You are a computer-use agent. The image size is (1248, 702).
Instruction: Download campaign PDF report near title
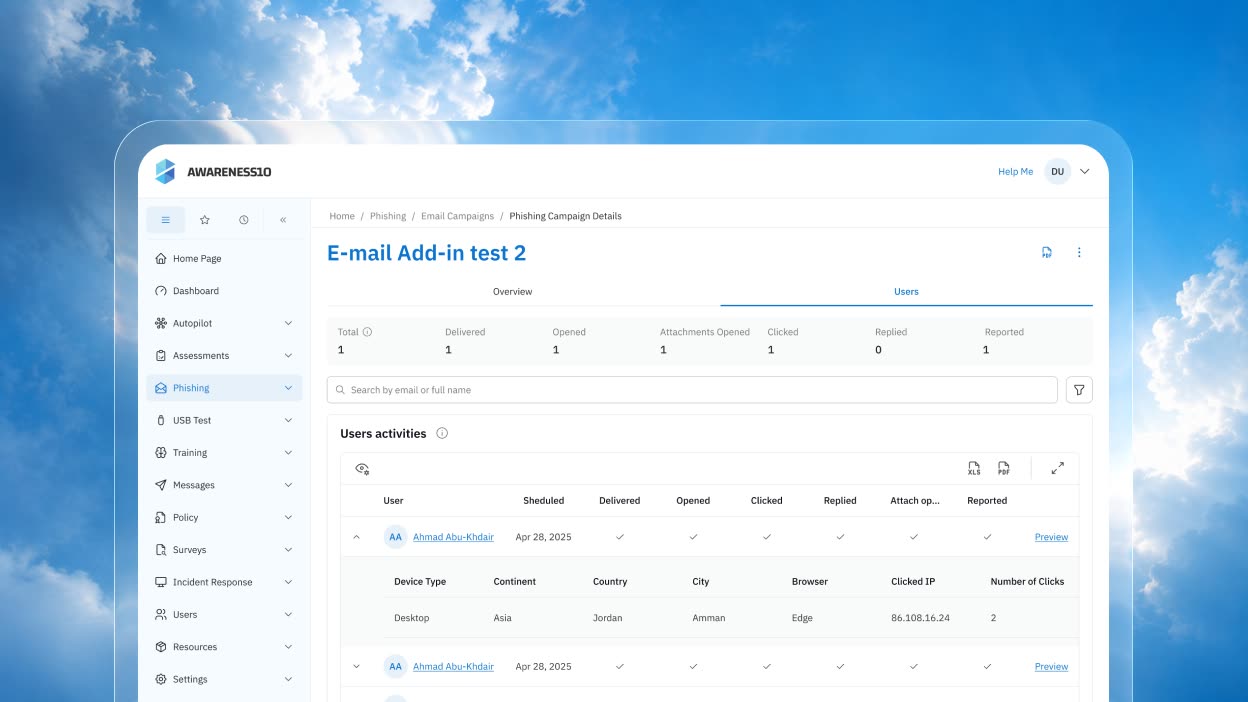pyautogui.click(x=1046, y=253)
